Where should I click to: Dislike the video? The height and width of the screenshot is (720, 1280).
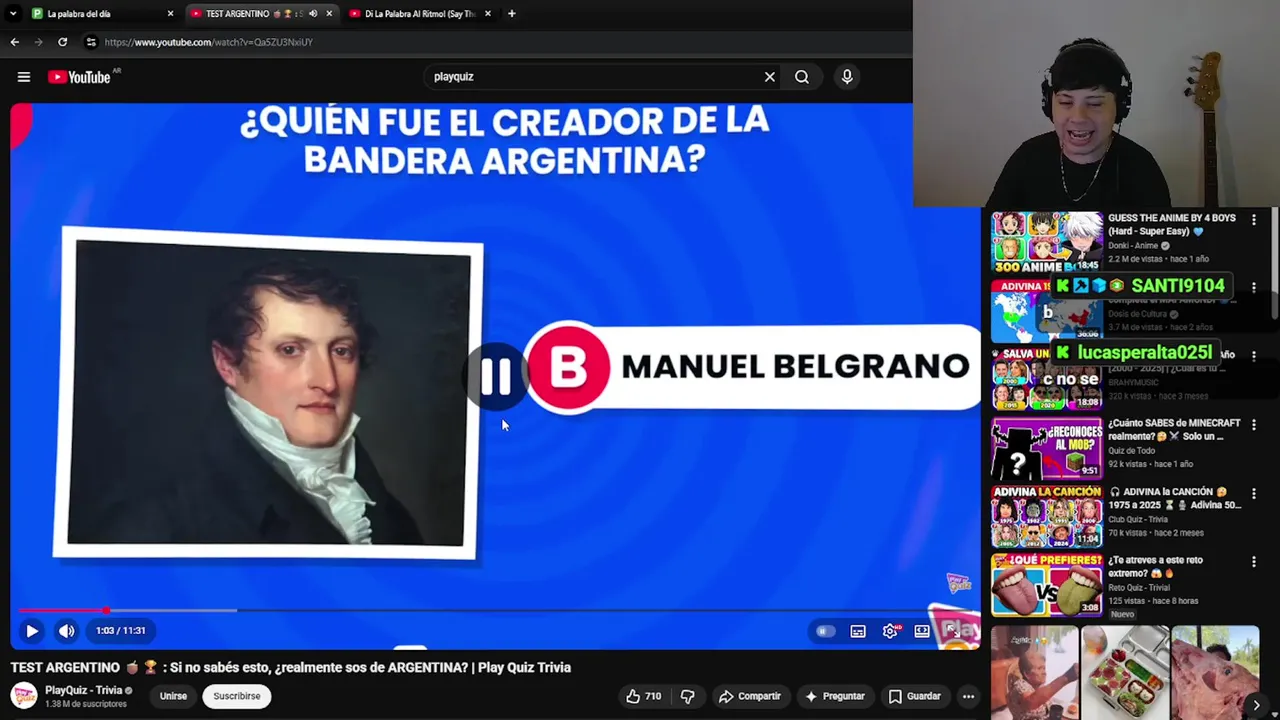687,696
